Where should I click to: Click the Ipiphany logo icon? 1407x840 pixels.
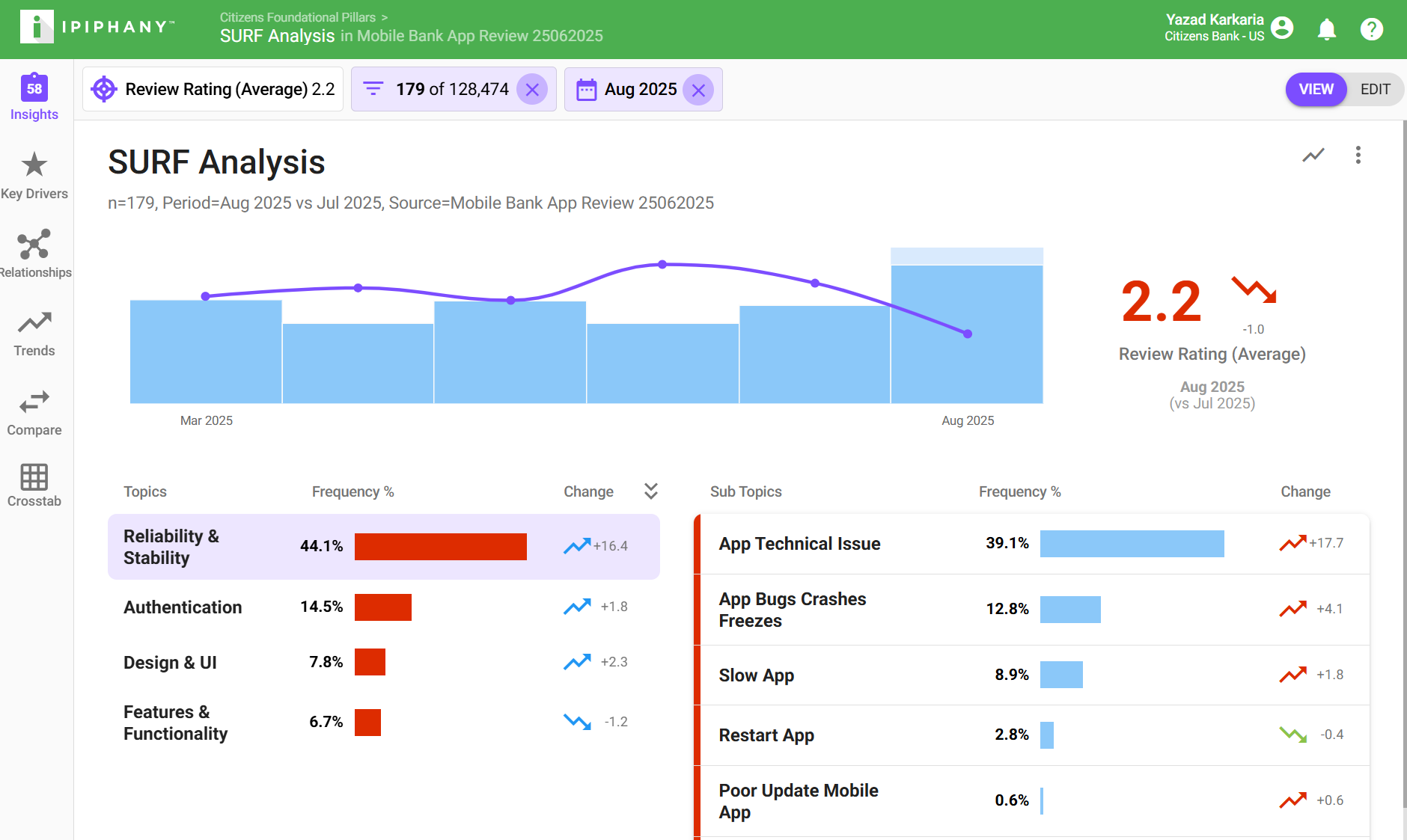(x=37, y=27)
